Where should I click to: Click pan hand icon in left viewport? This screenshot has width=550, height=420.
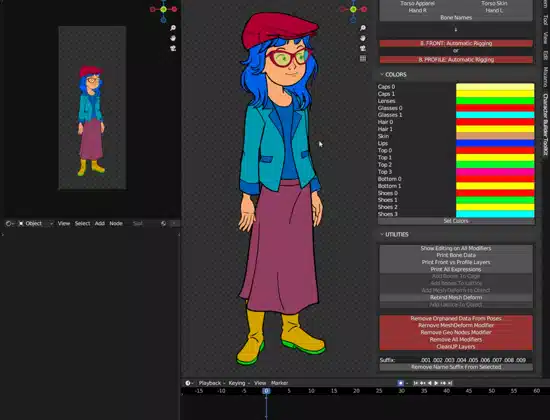pyautogui.click(x=173, y=38)
